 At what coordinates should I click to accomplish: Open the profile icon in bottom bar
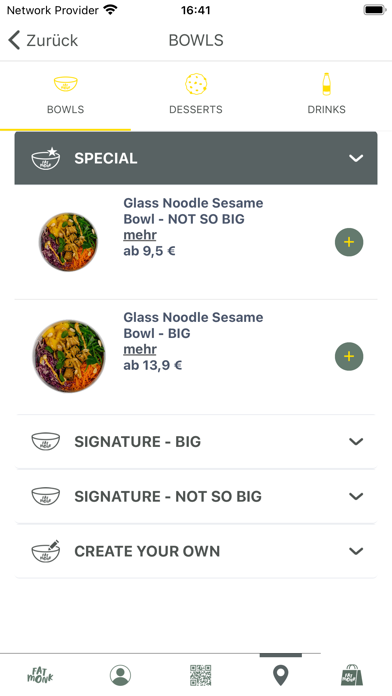[120, 676]
